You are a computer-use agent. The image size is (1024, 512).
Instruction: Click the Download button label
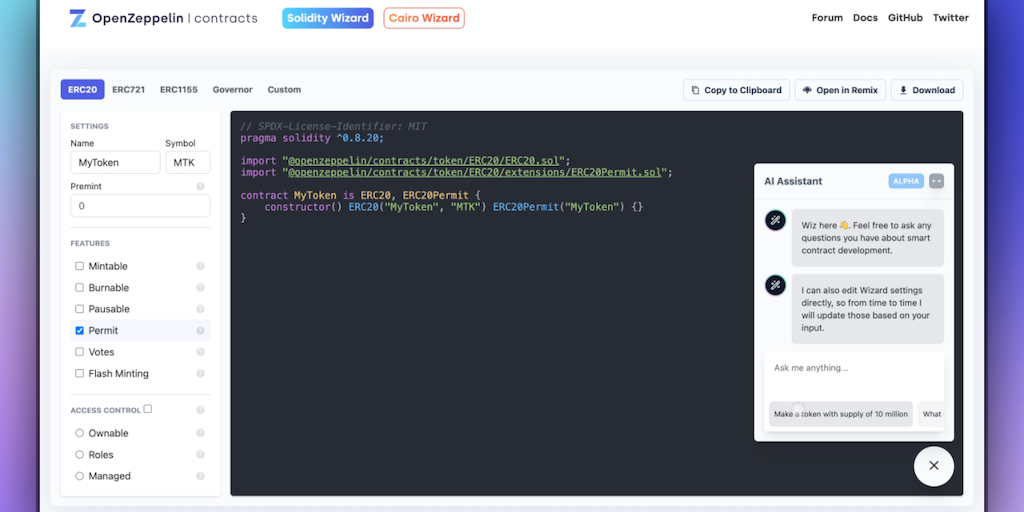(934, 90)
